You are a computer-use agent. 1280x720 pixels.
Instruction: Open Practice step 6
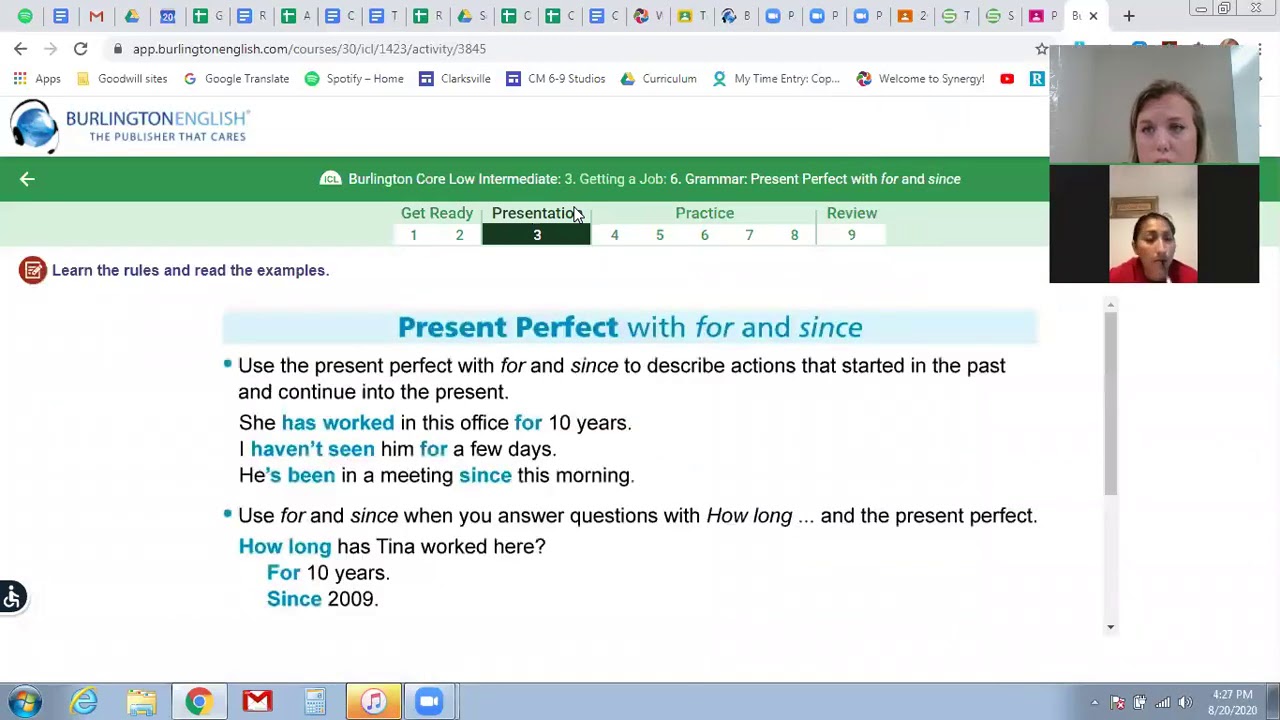click(704, 235)
